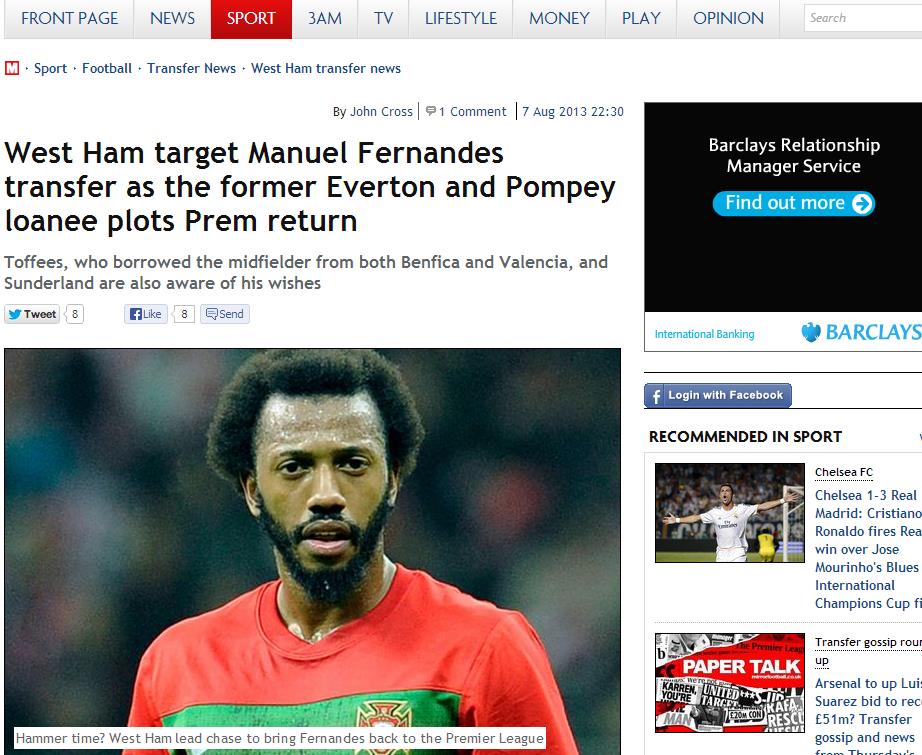Open the Cristiano Ronaldo celebration thumbnail
The height and width of the screenshot is (755, 922).
point(730,513)
